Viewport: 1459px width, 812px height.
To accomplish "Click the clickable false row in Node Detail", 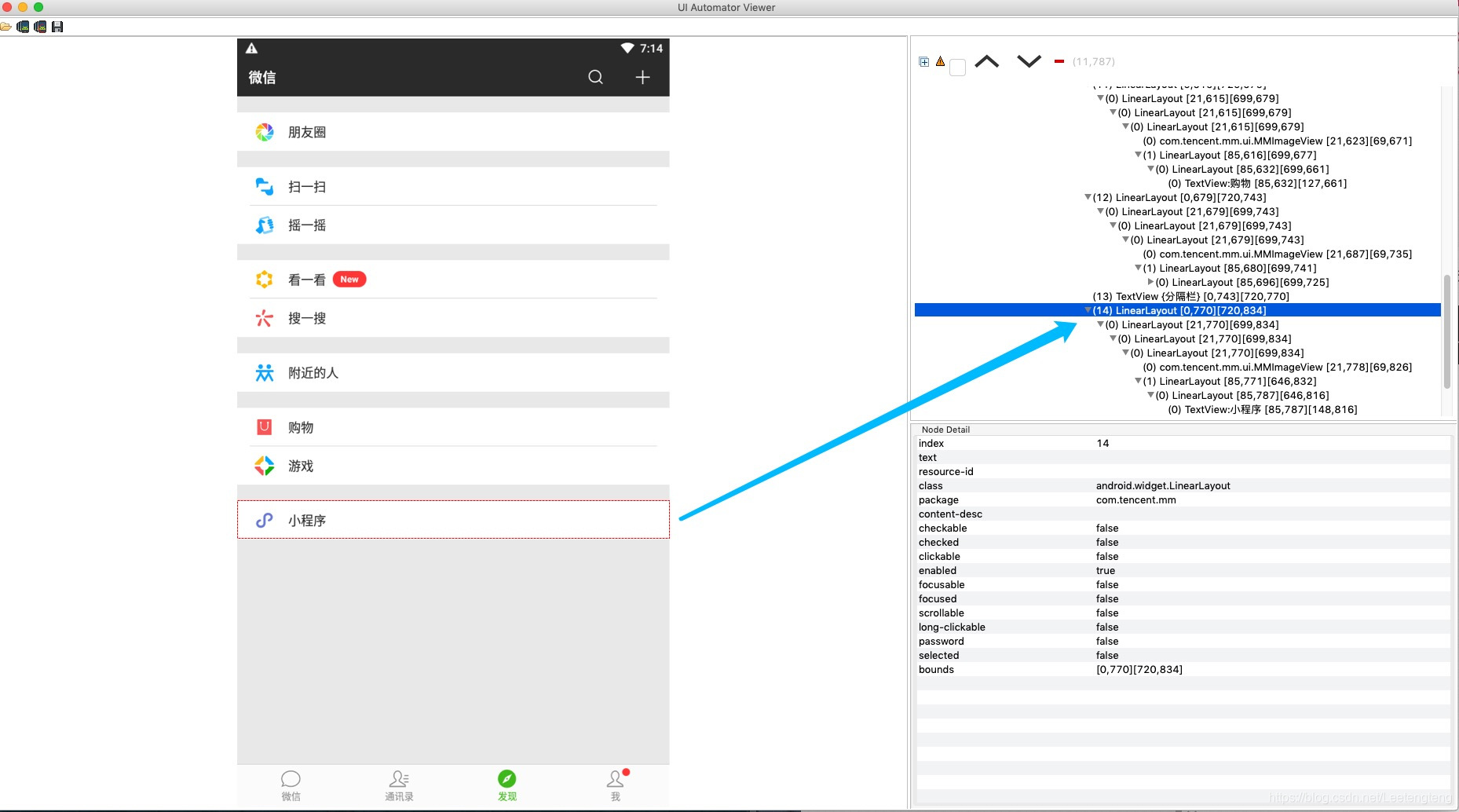I will coord(1183,557).
